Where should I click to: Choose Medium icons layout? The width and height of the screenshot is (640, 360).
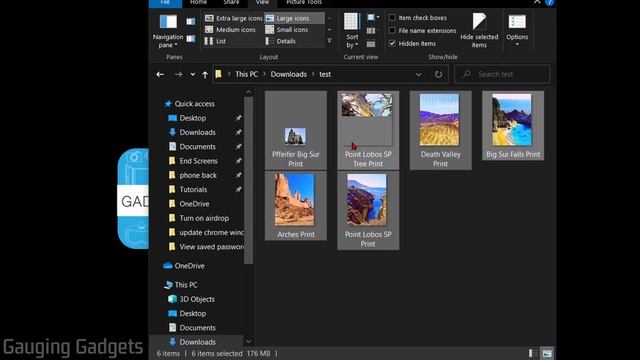pos(230,29)
